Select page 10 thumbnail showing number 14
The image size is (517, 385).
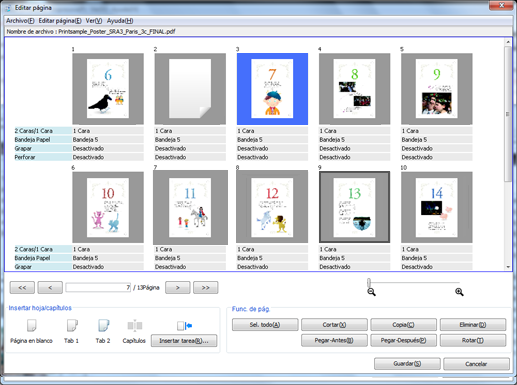click(x=437, y=207)
